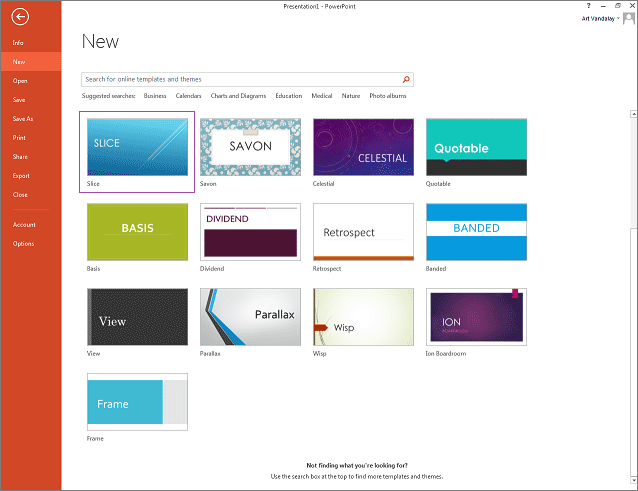
Task: Open the Share page
Action: (20, 157)
